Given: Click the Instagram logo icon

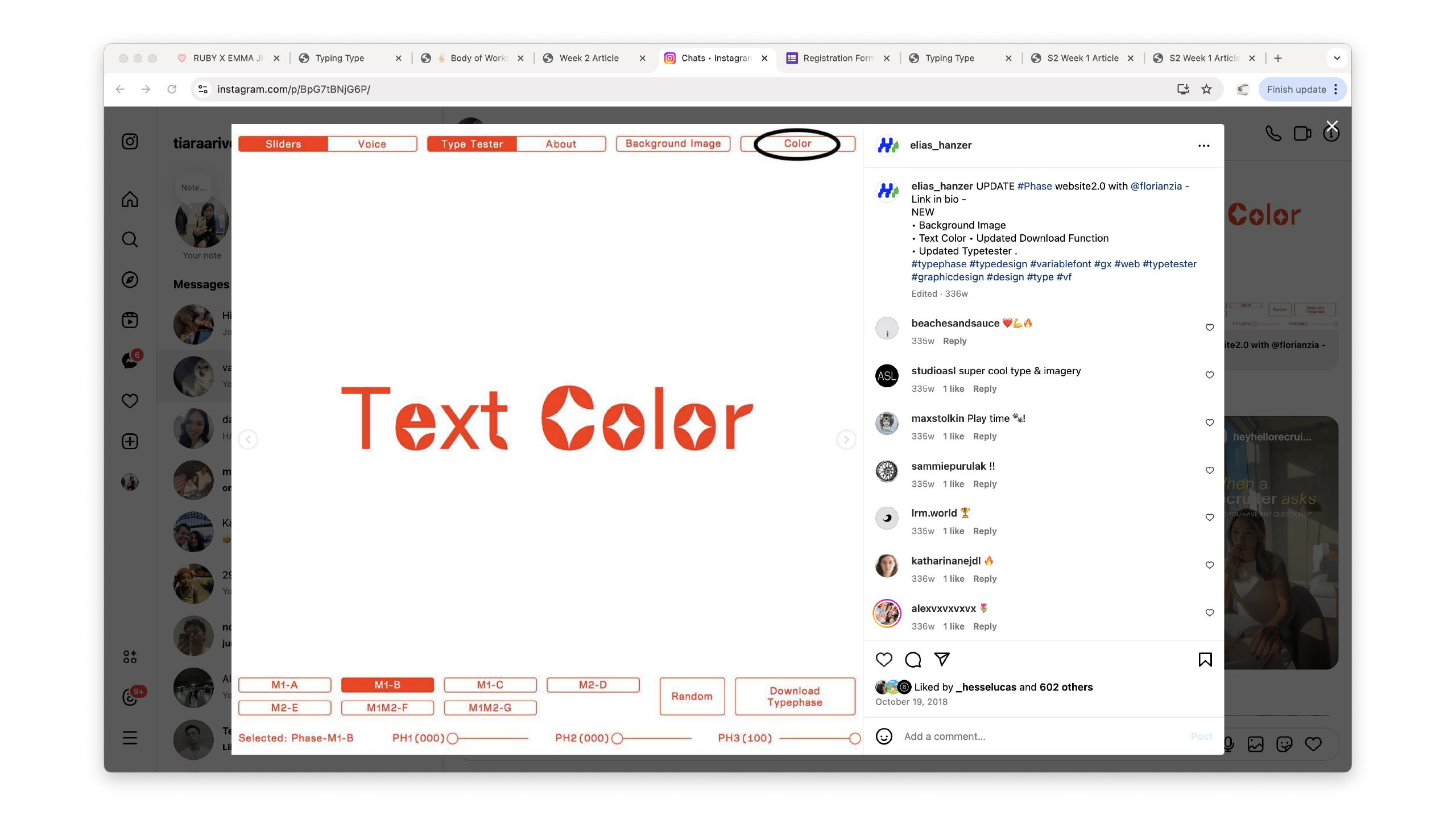Looking at the screenshot, I should [130, 141].
